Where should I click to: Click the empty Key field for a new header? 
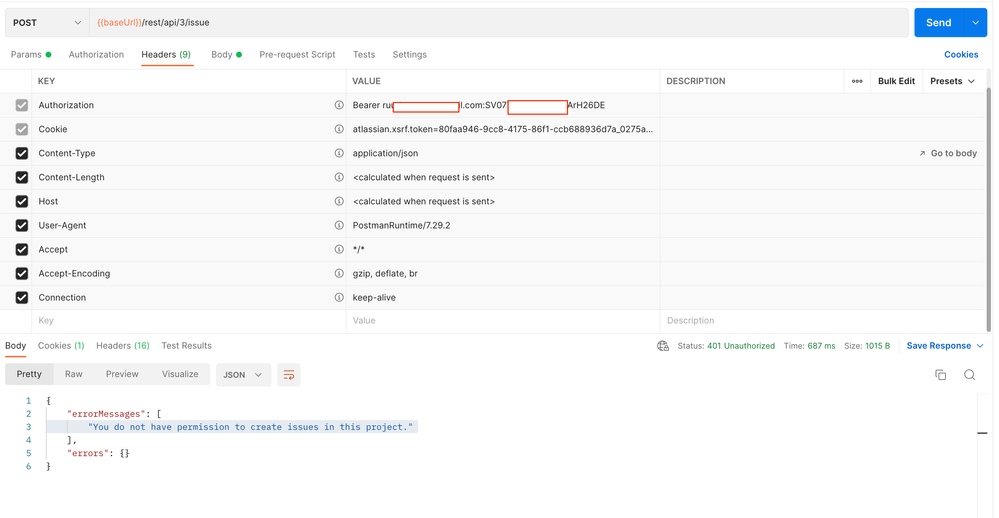189,320
